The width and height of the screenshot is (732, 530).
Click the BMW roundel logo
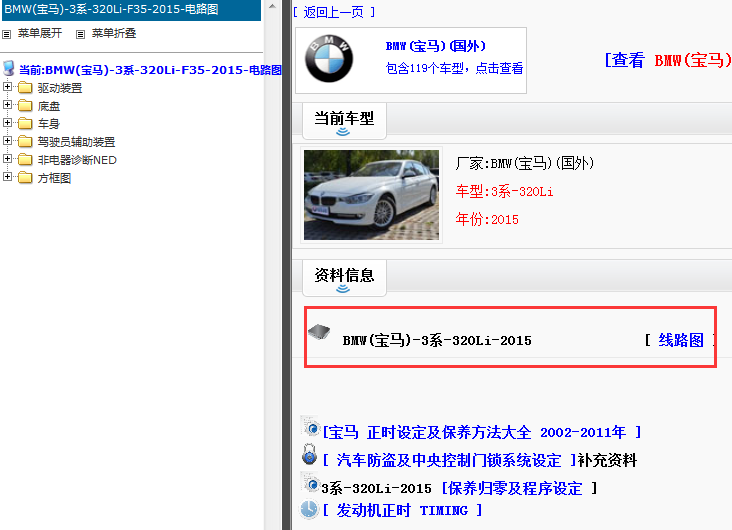tap(329, 59)
